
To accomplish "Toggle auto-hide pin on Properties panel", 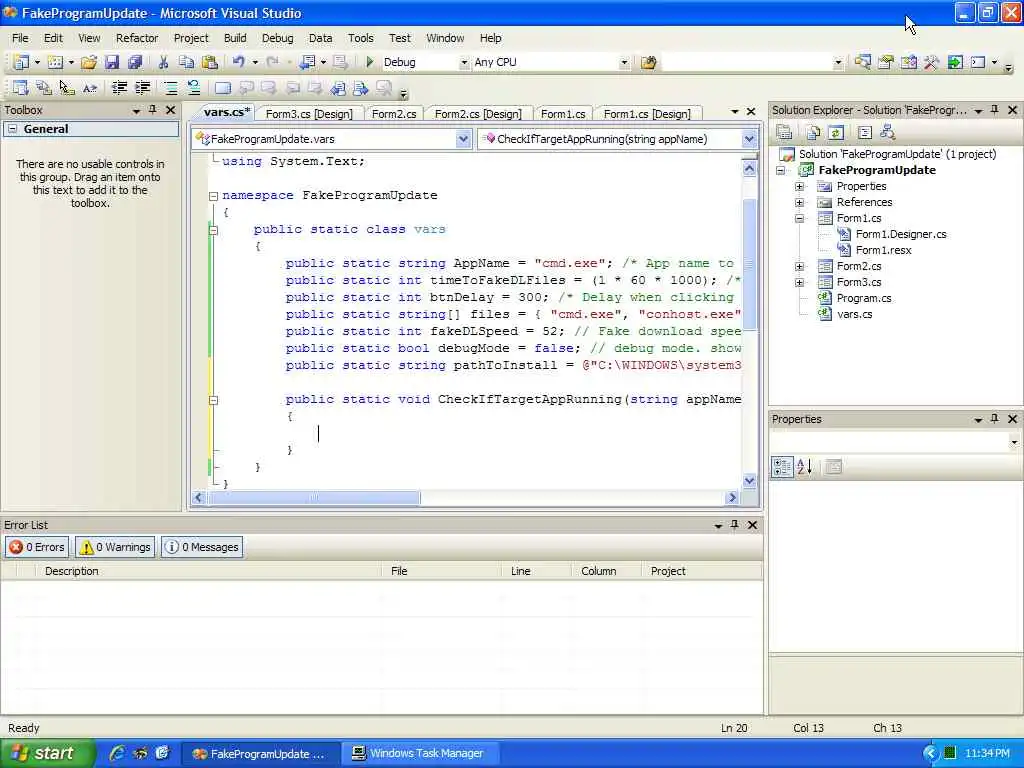I will pos(995,419).
